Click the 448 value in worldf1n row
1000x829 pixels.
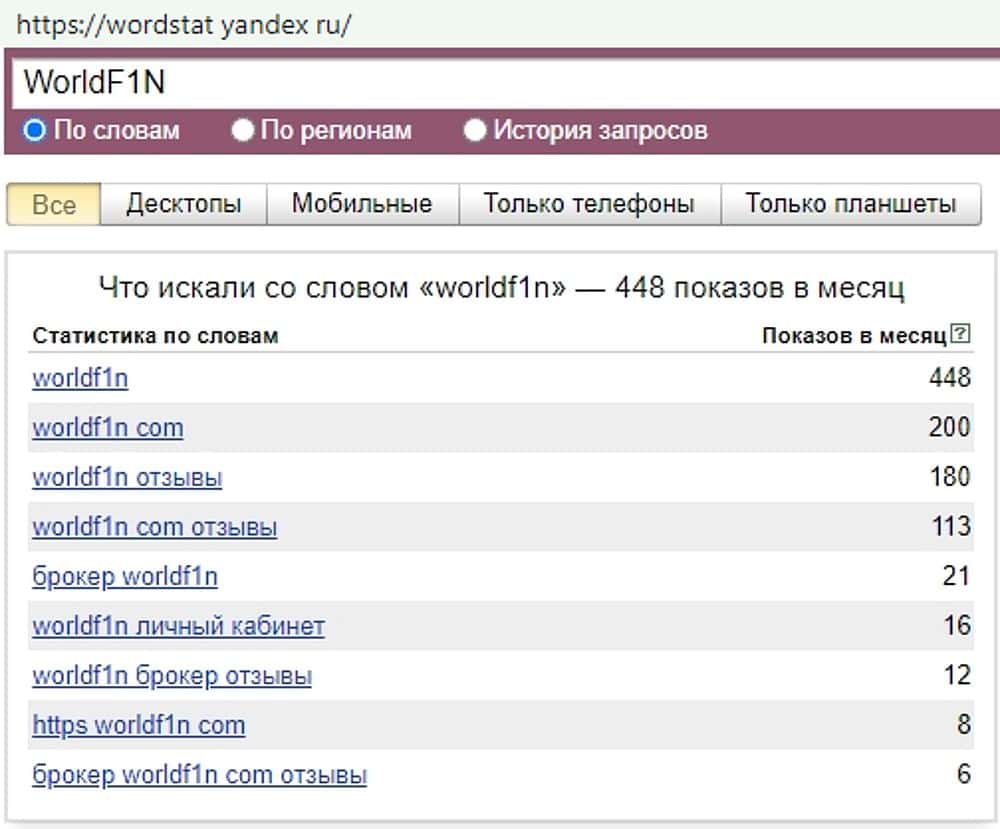click(950, 378)
